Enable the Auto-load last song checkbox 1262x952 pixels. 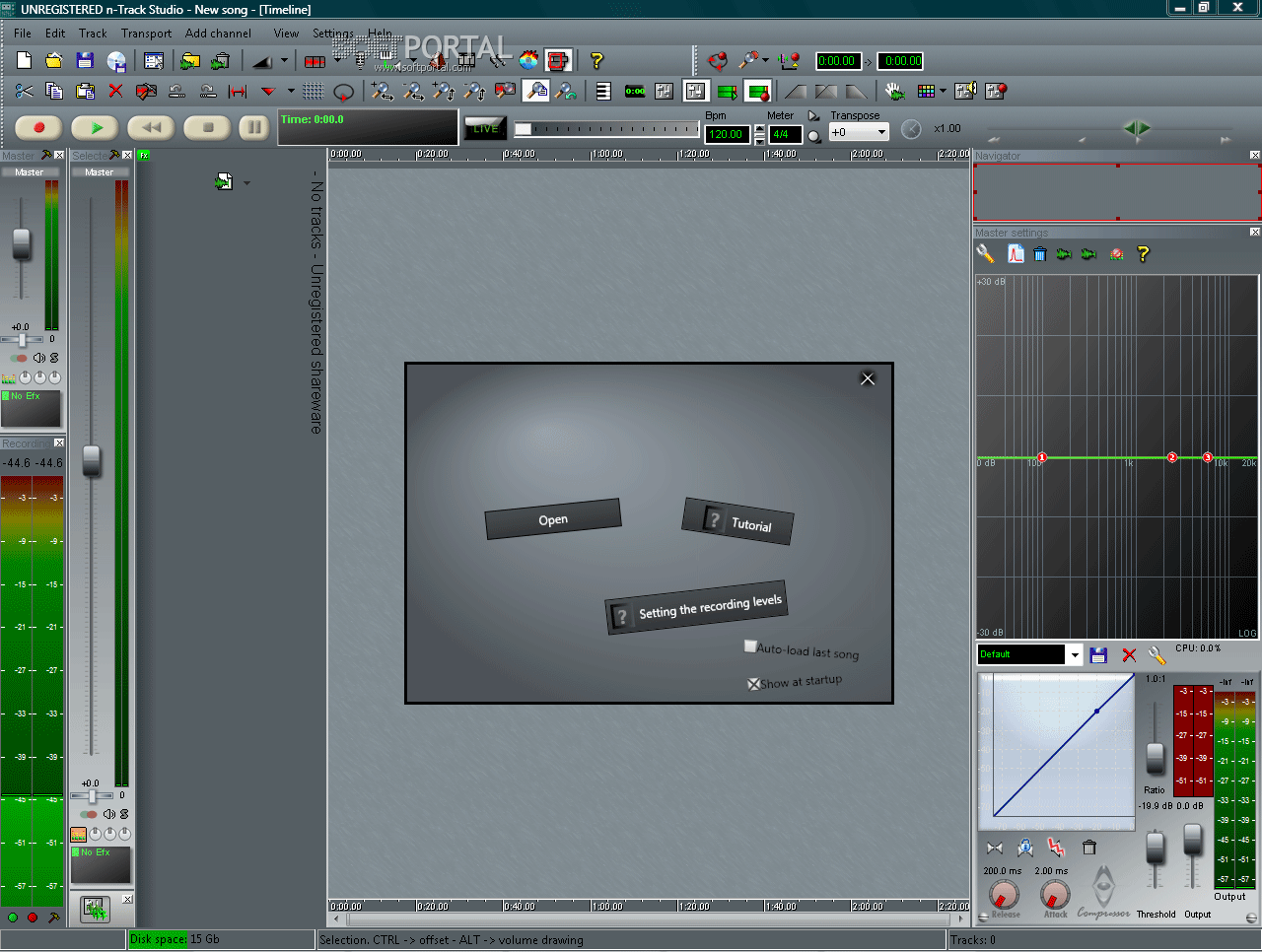click(x=750, y=646)
